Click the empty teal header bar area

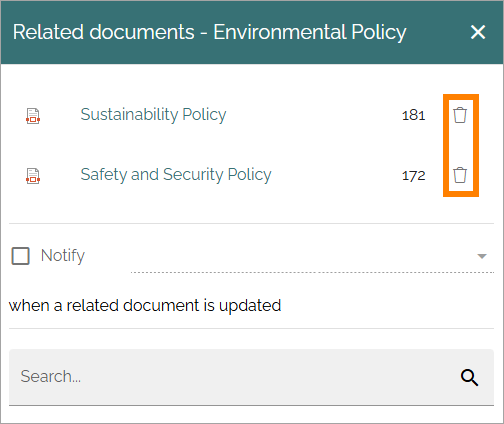tap(438, 32)
